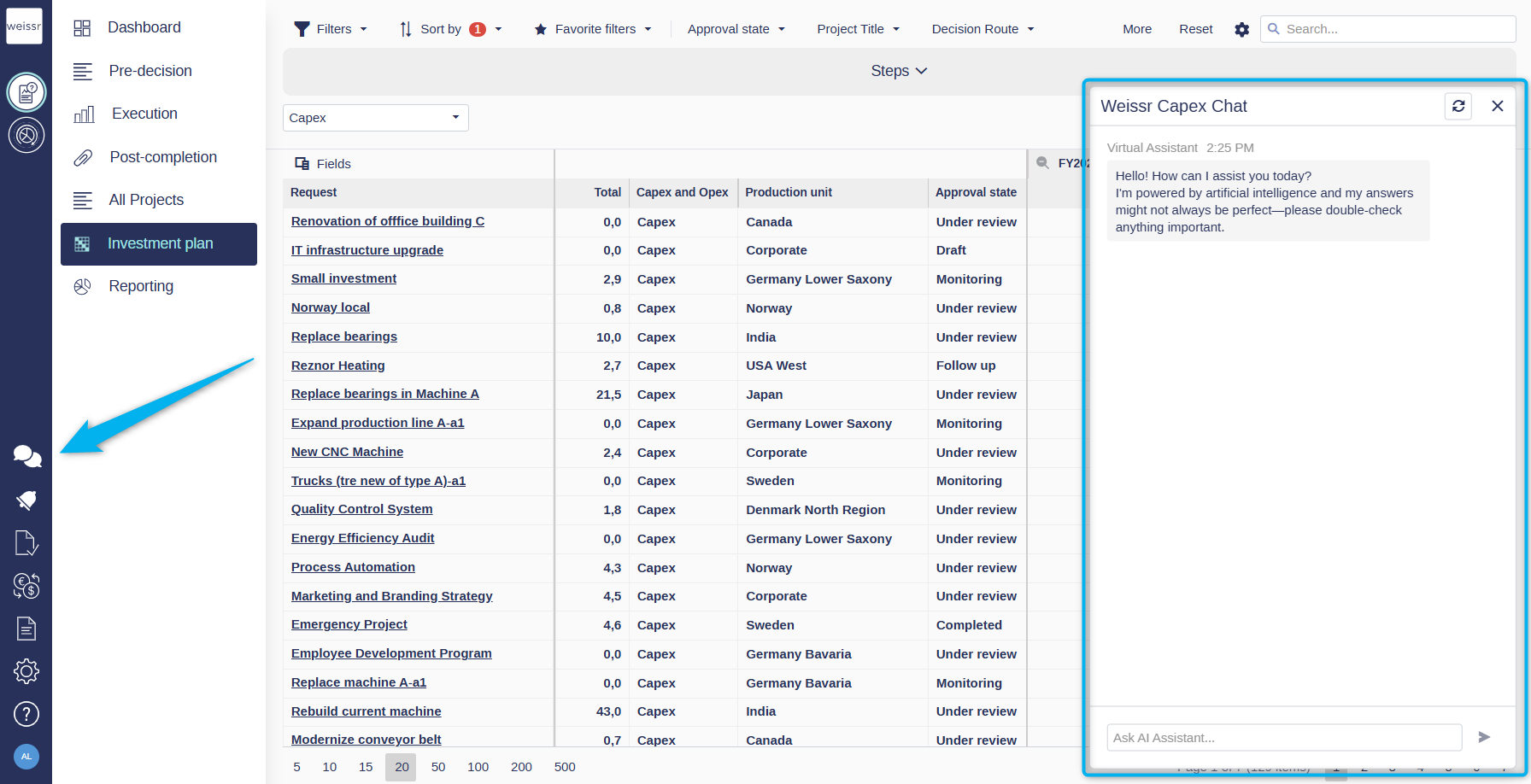Click the magnifier icon beside FY column
Image resolution: width=1531 pixels, height=784 pixels.
(x=1042, y=163)
